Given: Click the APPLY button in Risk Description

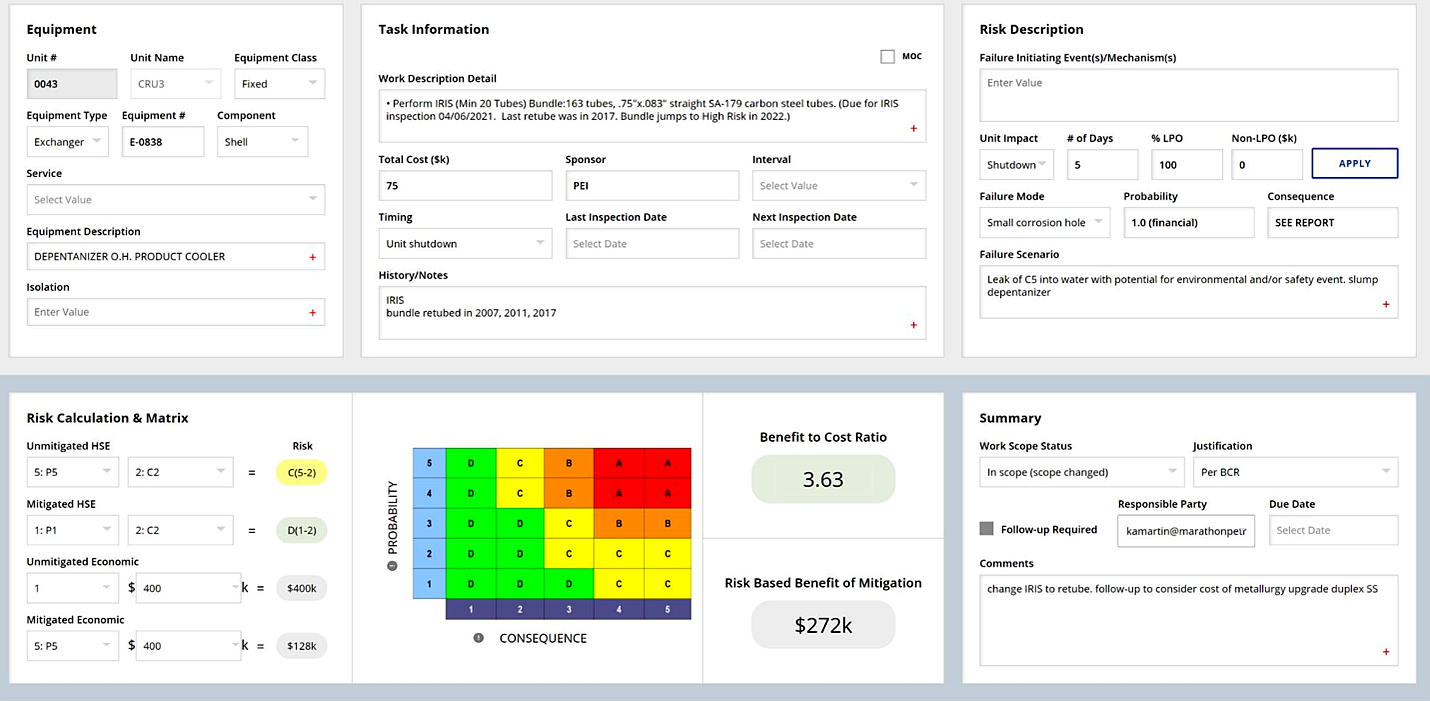Looking at the screenshot, I should click(x=1355, y=163).
